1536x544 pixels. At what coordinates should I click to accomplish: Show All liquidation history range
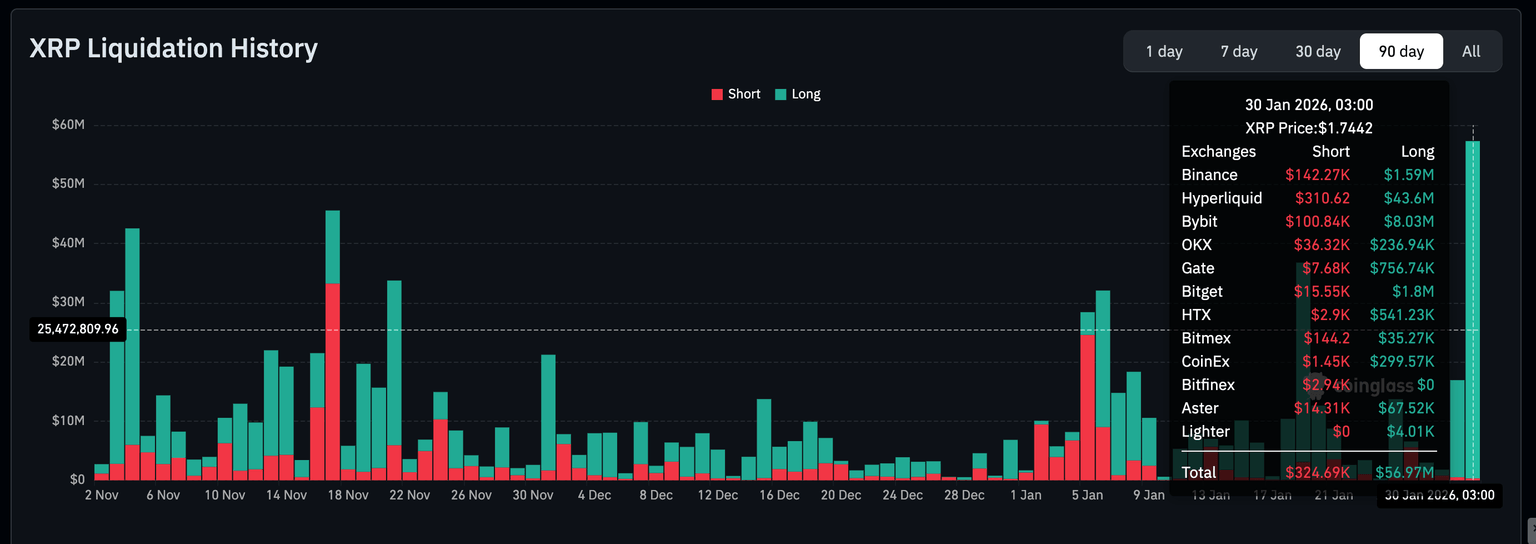pyautogui.click(x=1471, y=51)
